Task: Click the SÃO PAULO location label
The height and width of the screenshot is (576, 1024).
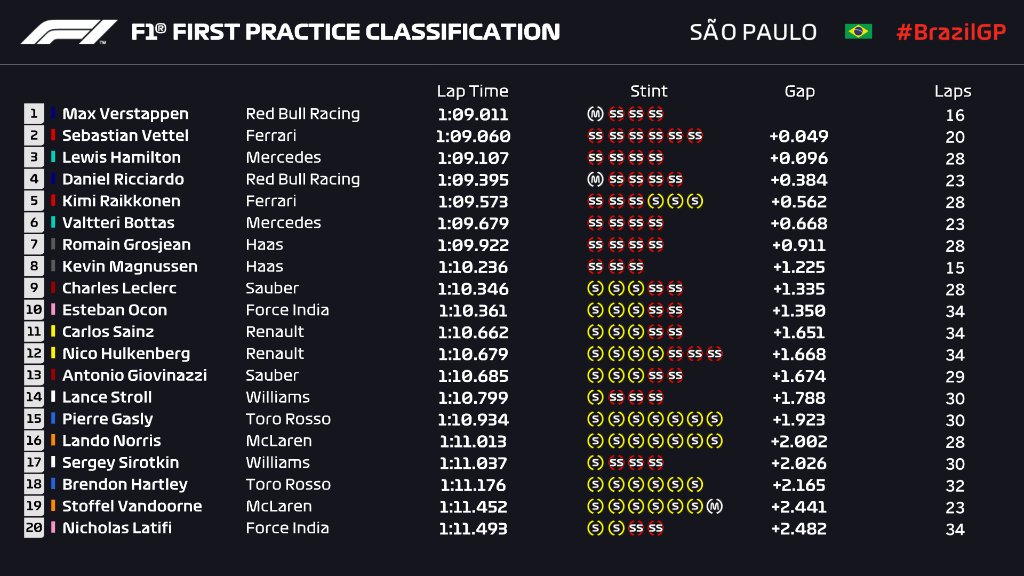Action: [x=753, y=32]
